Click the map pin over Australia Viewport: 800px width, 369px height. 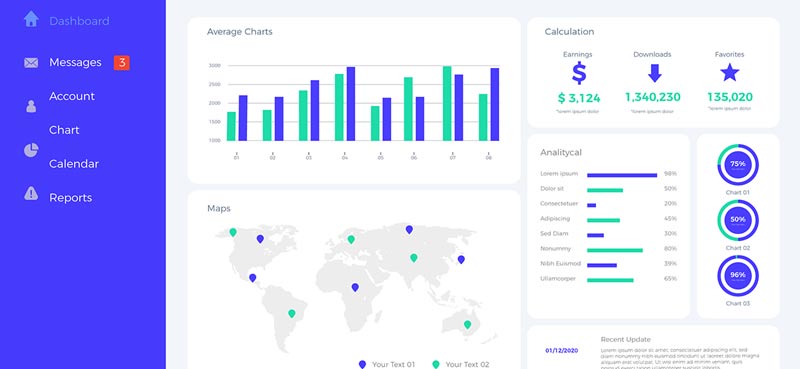(467, 325)
